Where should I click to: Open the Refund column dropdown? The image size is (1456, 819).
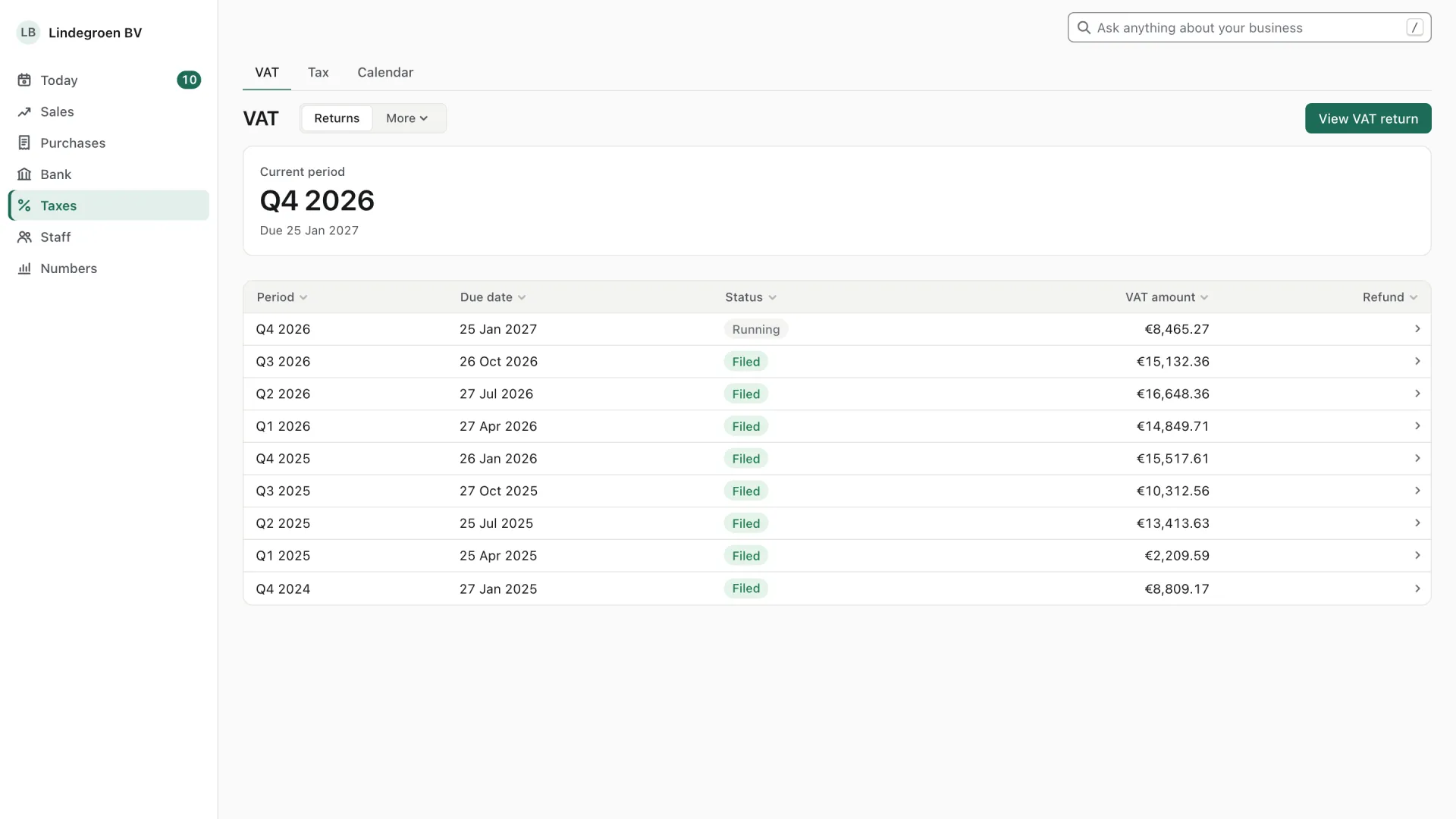pos(1390,297)
